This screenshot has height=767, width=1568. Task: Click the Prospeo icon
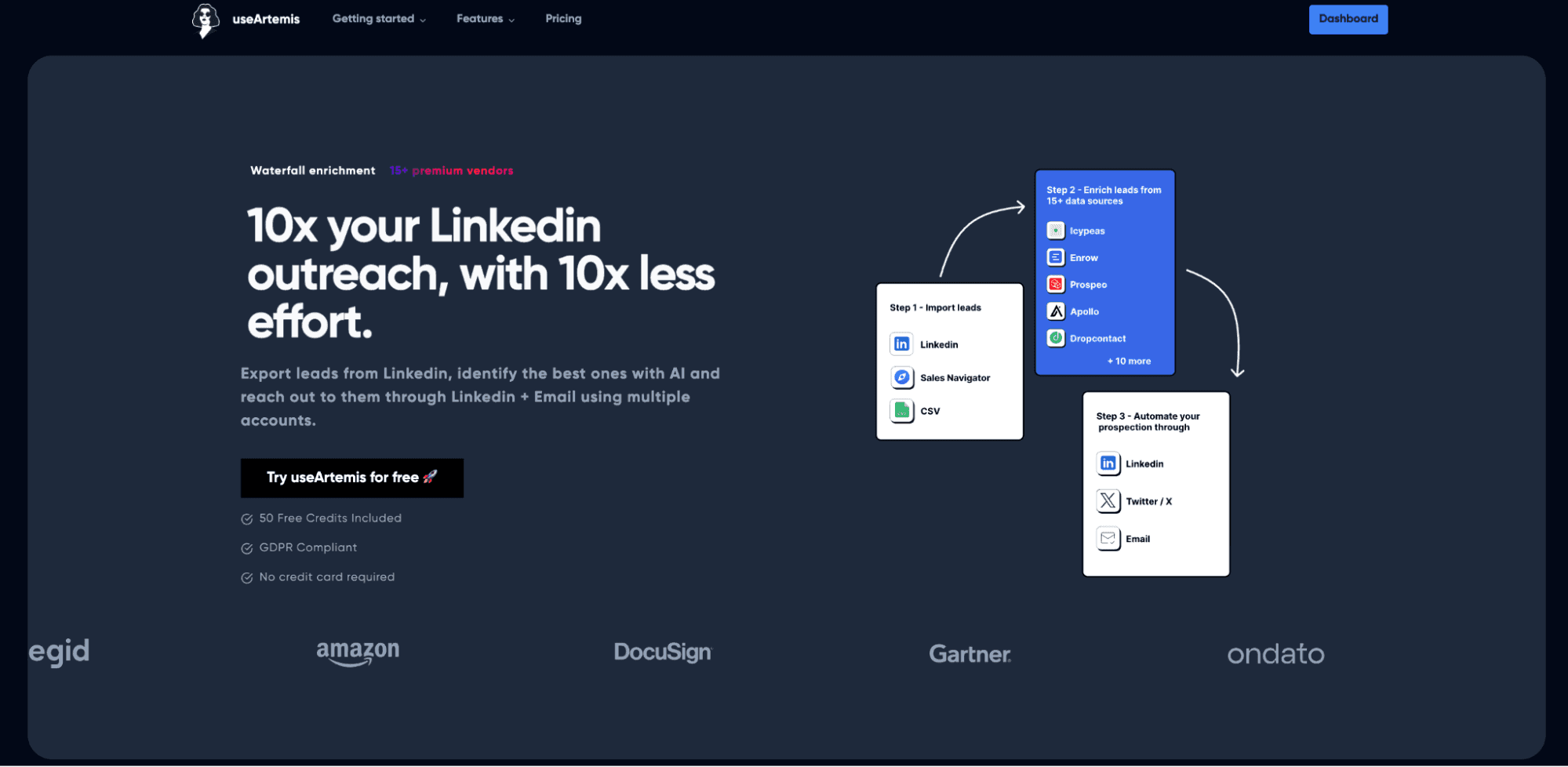(x=1056, y=284)
